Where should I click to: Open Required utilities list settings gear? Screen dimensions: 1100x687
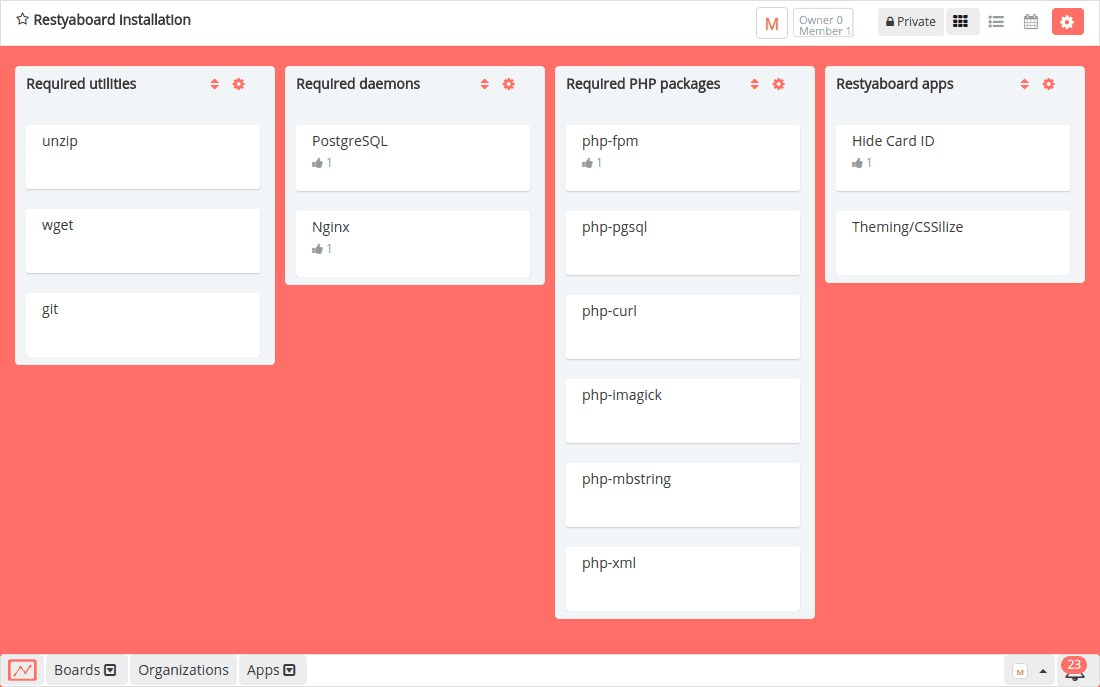point(239,84)
